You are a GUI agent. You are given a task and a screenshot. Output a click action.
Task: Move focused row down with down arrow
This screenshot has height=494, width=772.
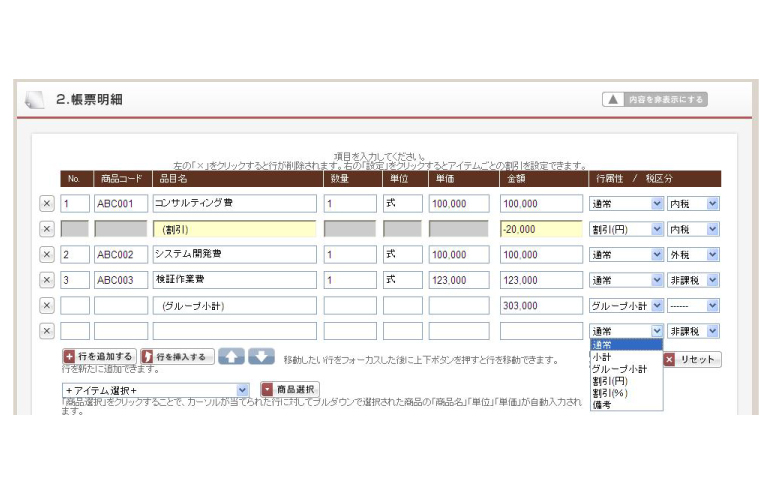[261, 356]
